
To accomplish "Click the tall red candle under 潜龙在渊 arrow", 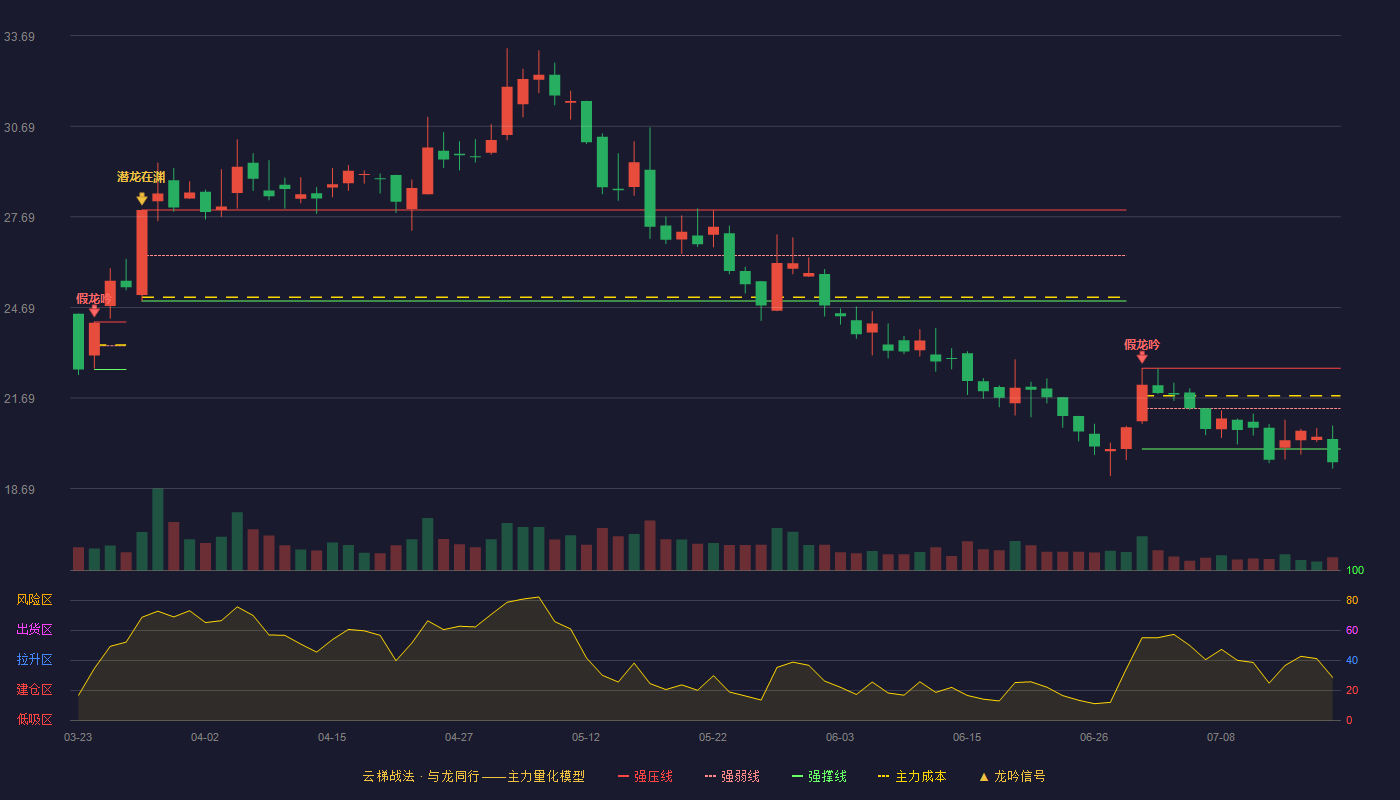I will [x=142, y=252].
